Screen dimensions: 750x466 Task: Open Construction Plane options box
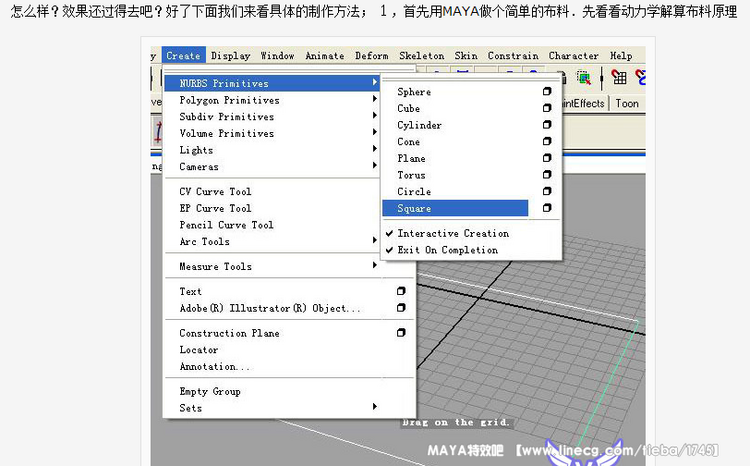tap(401, 333)
